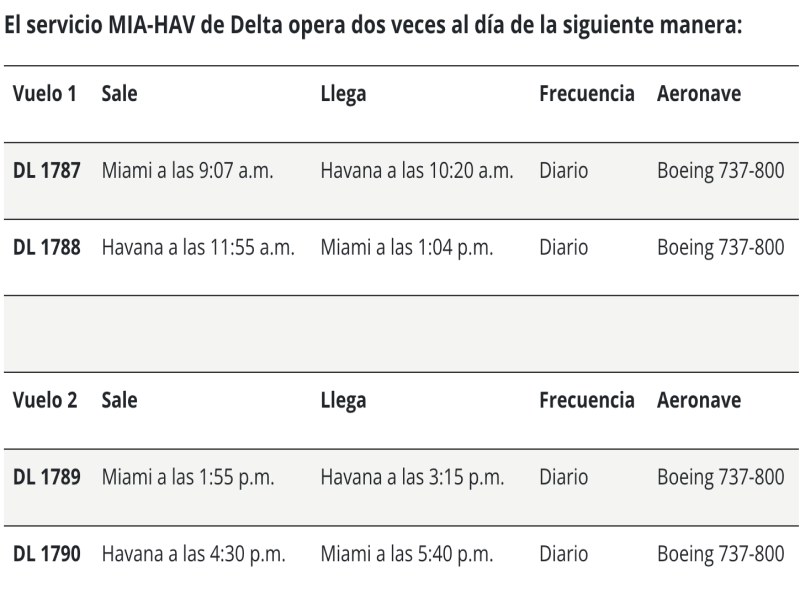The image size is (800, 600).
Task: Click the "Vuelo 2" table header
Action: pyautogui.click(x=44, y=401)
